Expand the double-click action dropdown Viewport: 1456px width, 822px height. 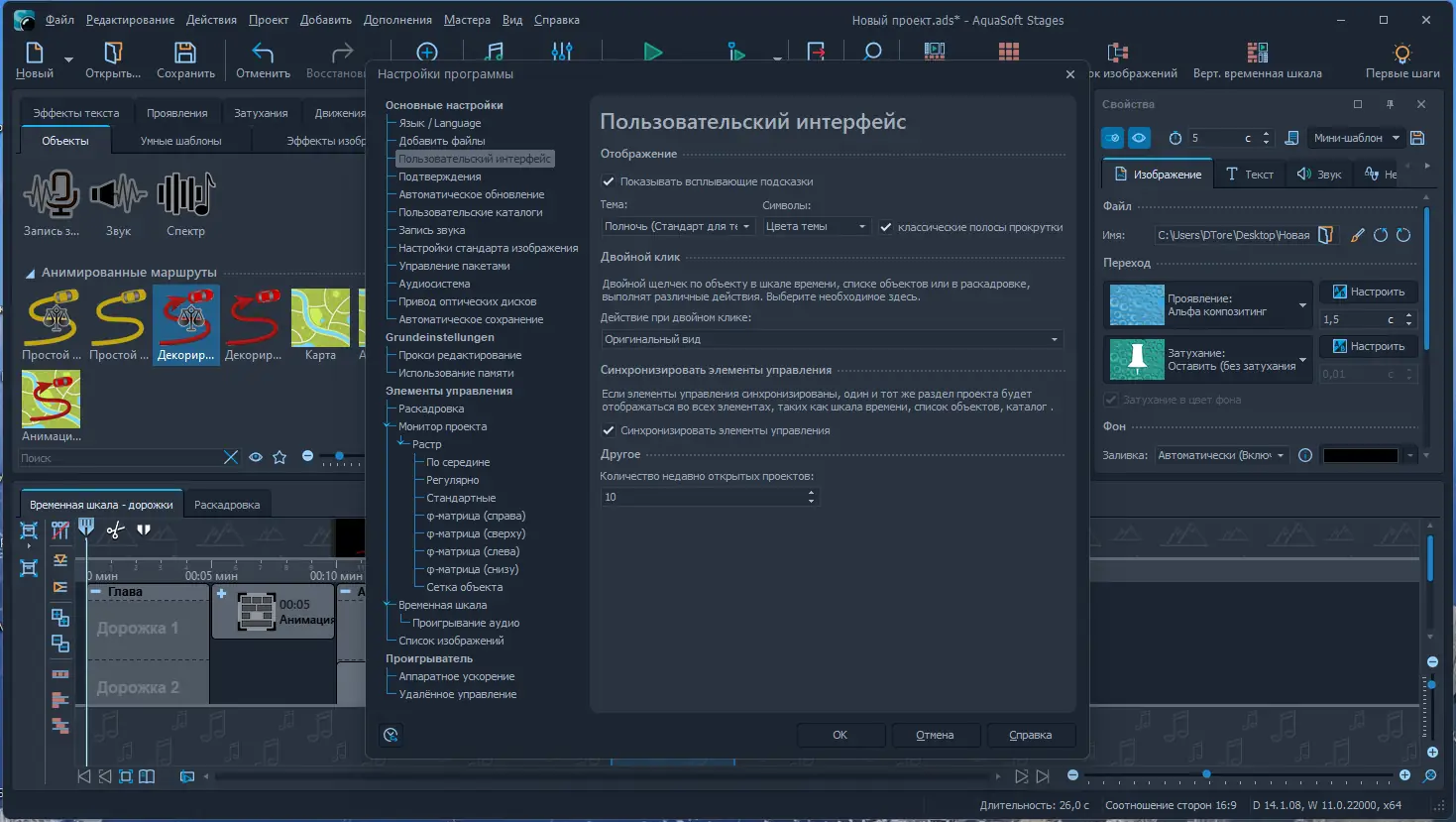(x=832, y=339)
